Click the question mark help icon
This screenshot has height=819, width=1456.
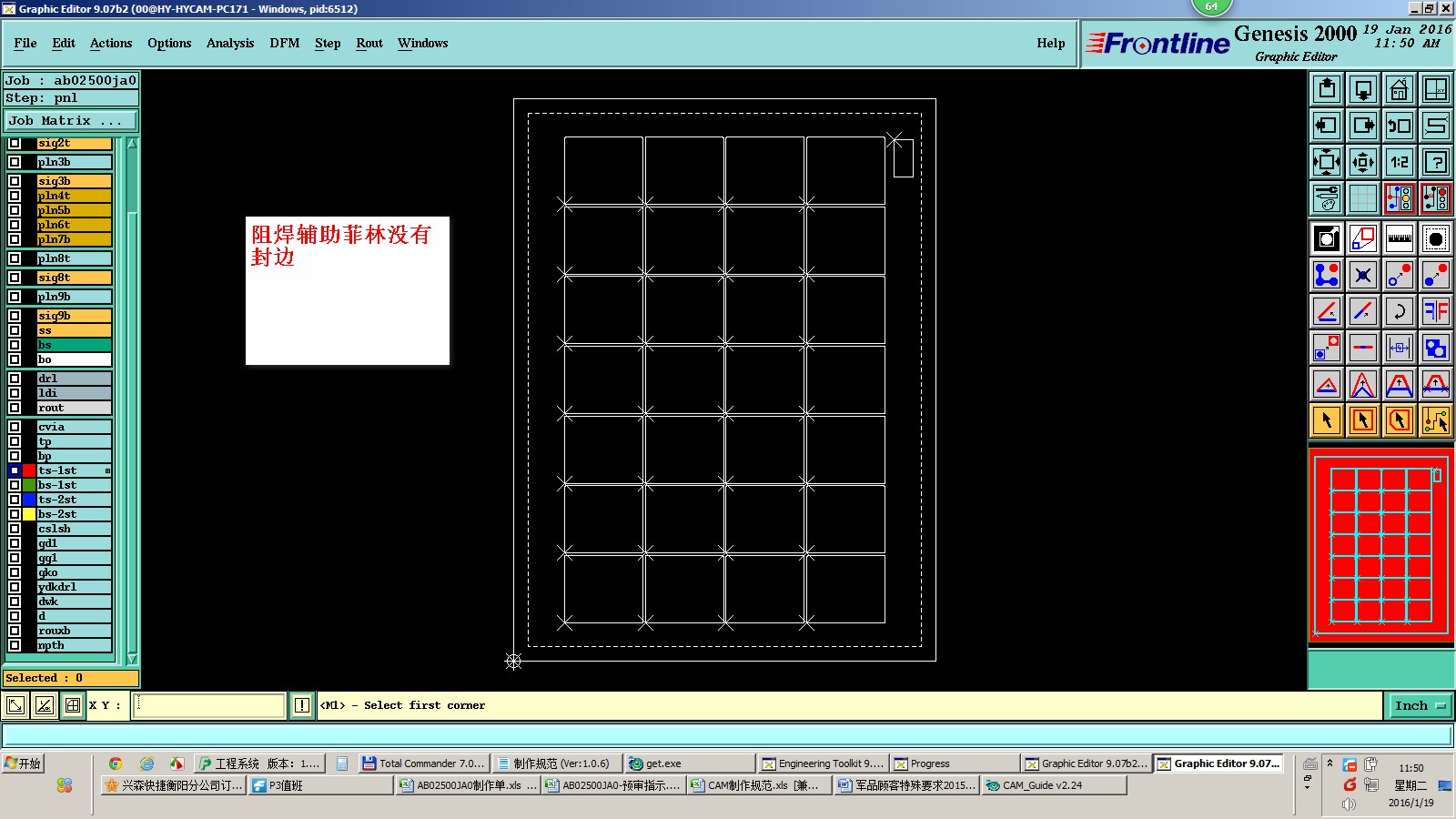1436,162
